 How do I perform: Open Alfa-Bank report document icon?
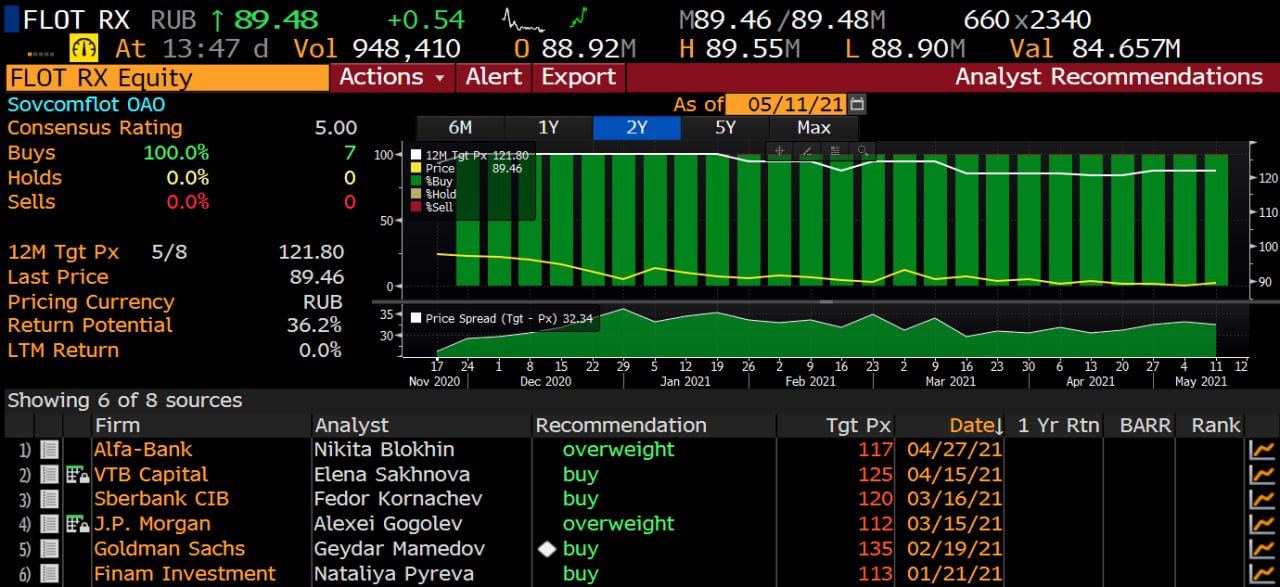[49, 450]
